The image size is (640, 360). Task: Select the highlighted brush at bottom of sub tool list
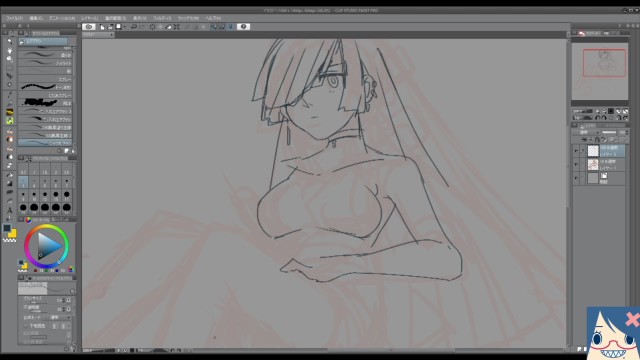(x=45, y=143)
